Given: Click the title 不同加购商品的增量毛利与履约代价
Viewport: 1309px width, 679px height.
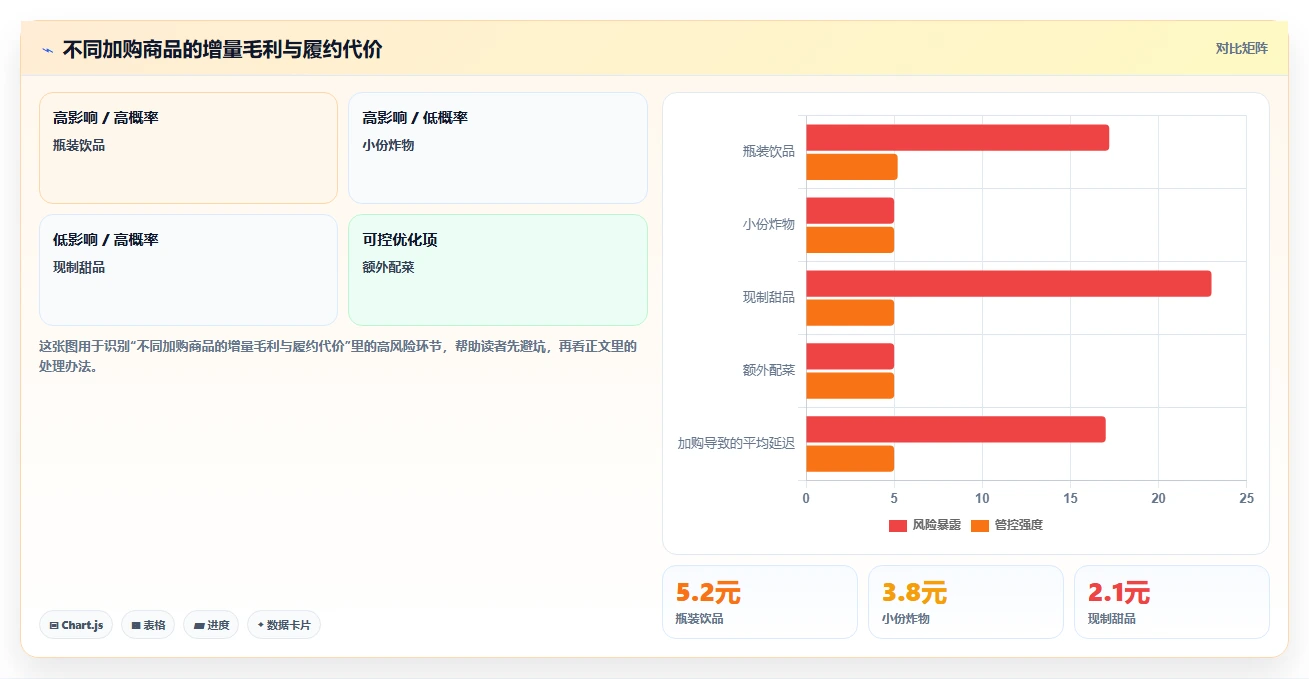Looking at the screenshot, I should (222, 50).
